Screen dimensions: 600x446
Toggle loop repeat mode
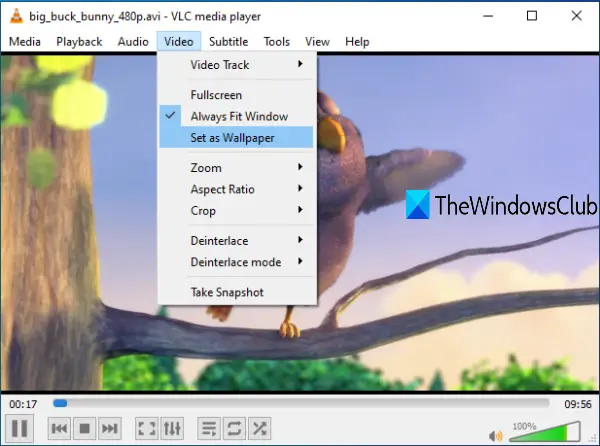point(234,428)
